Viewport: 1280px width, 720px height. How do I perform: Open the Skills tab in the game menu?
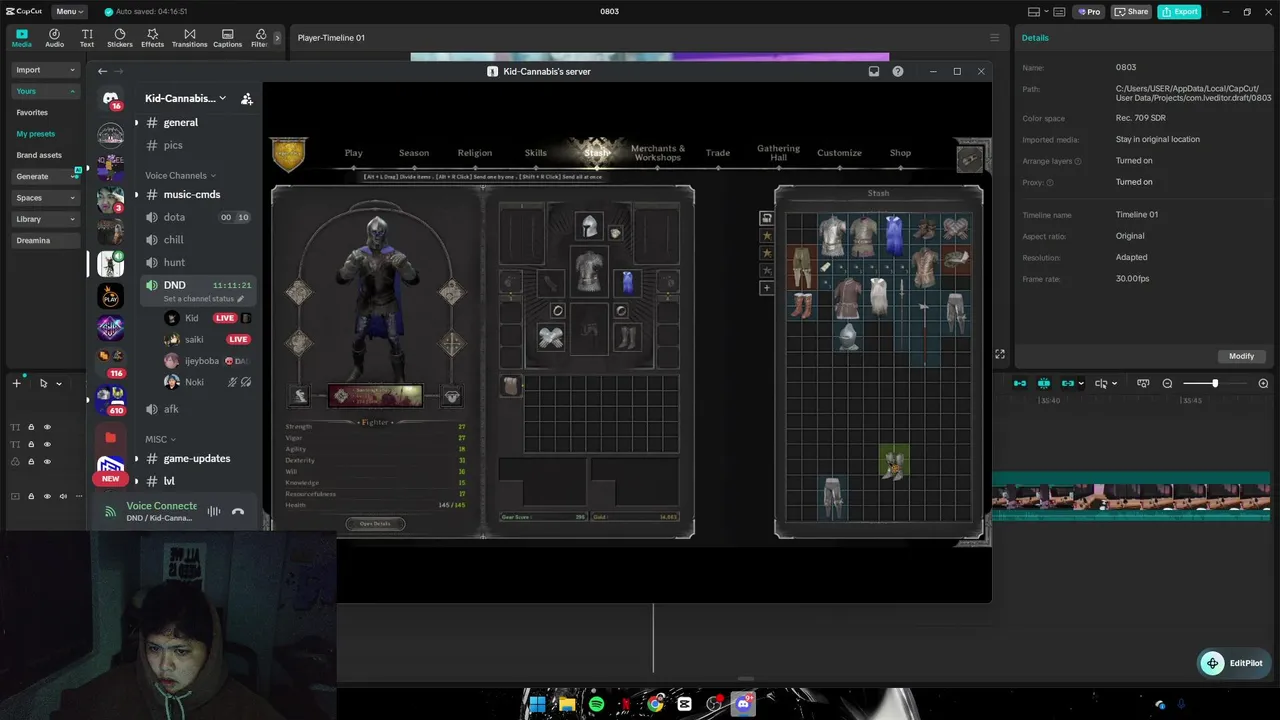click(536, 153)
